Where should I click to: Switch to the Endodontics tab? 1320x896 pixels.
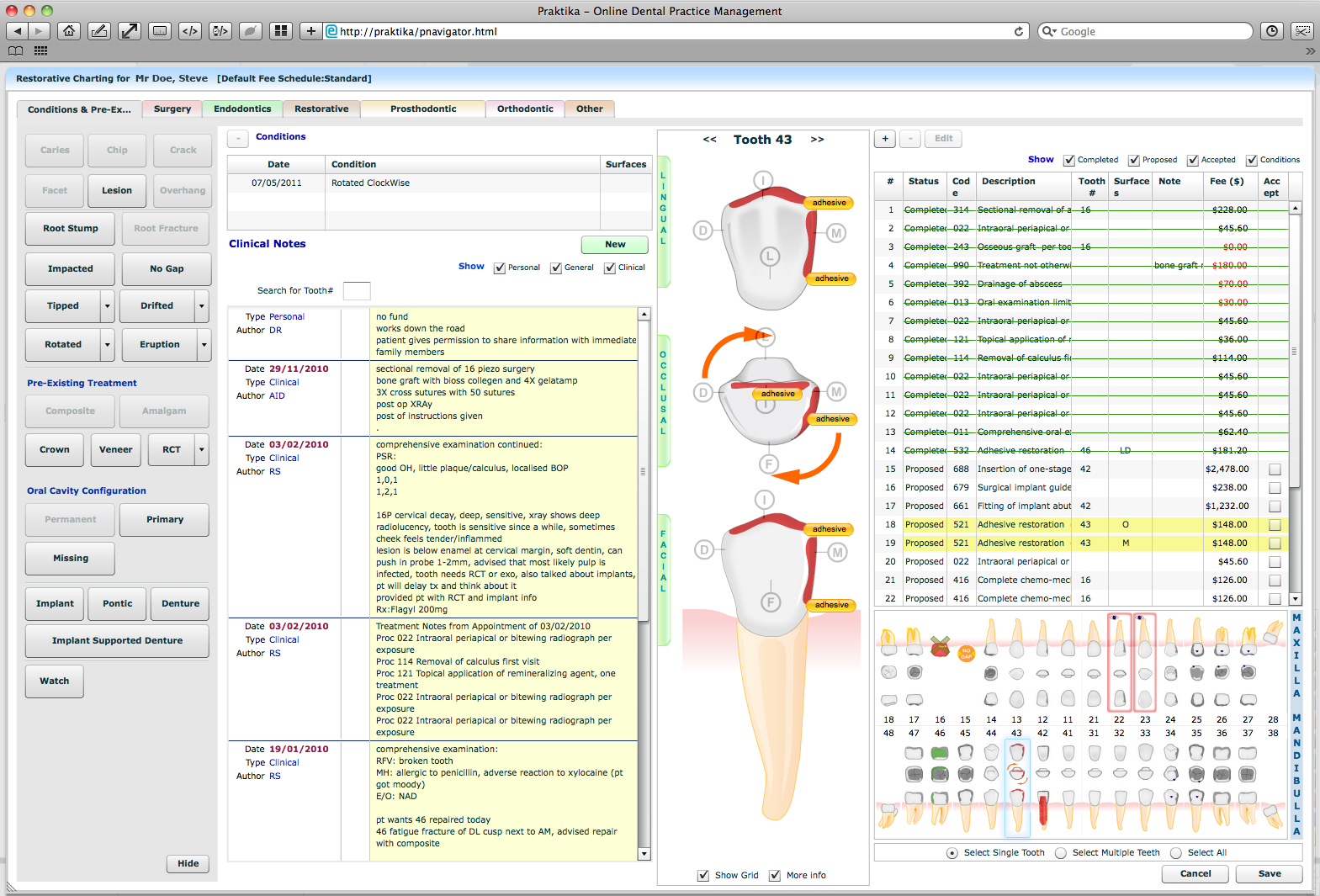click(242, 109)
